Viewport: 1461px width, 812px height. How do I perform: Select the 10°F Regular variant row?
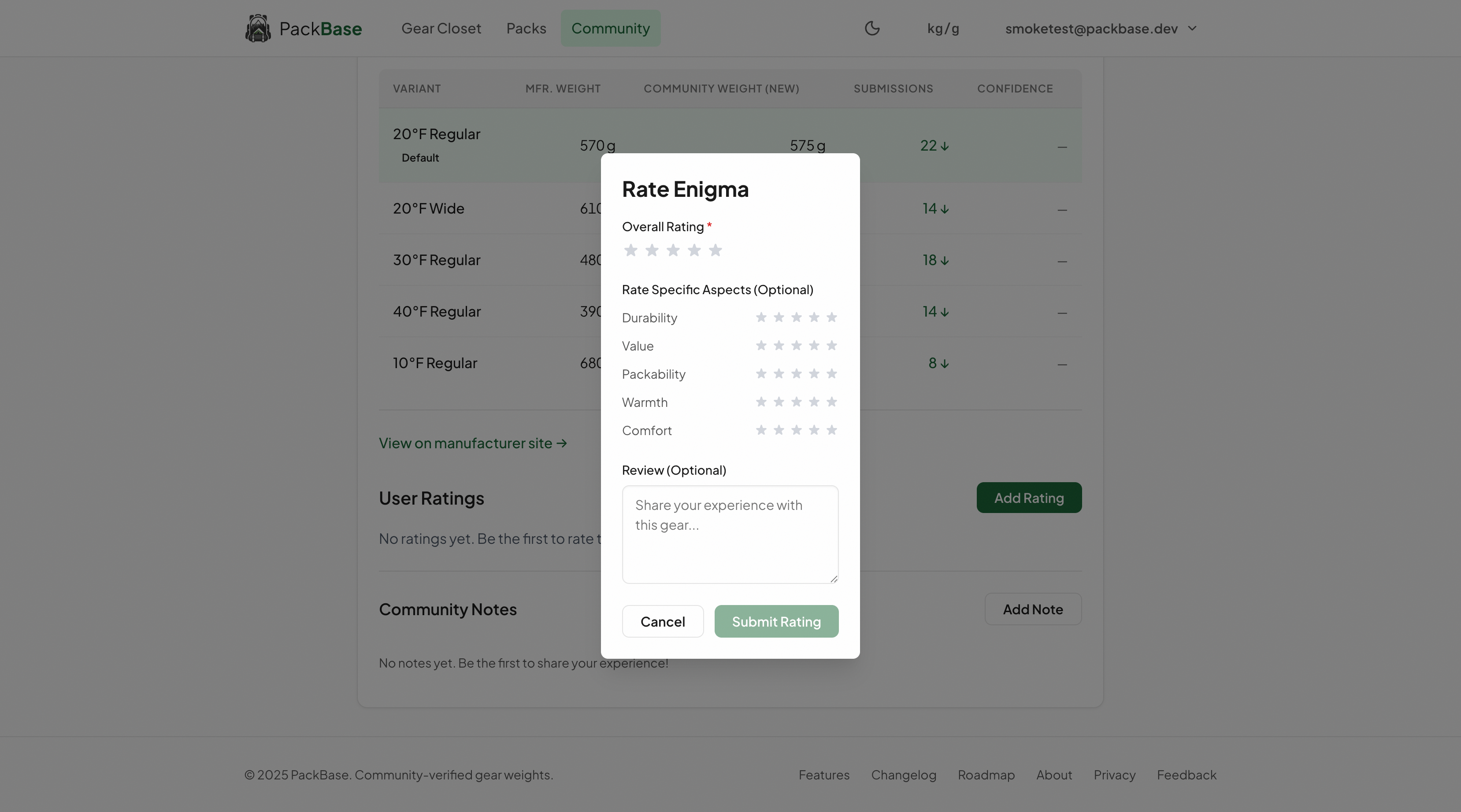tap(730, 363)
